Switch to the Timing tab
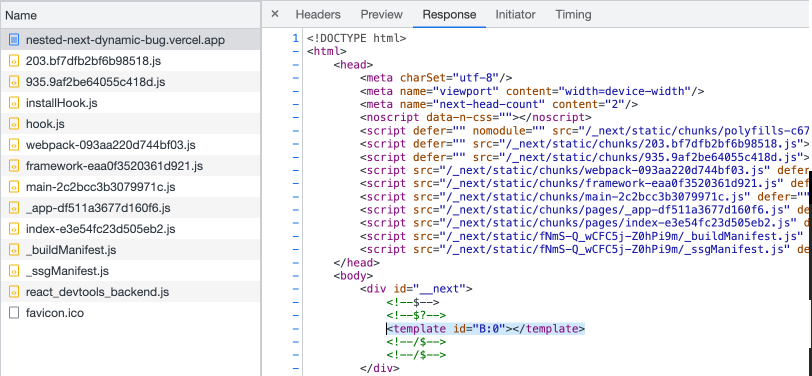 (573, 15)
